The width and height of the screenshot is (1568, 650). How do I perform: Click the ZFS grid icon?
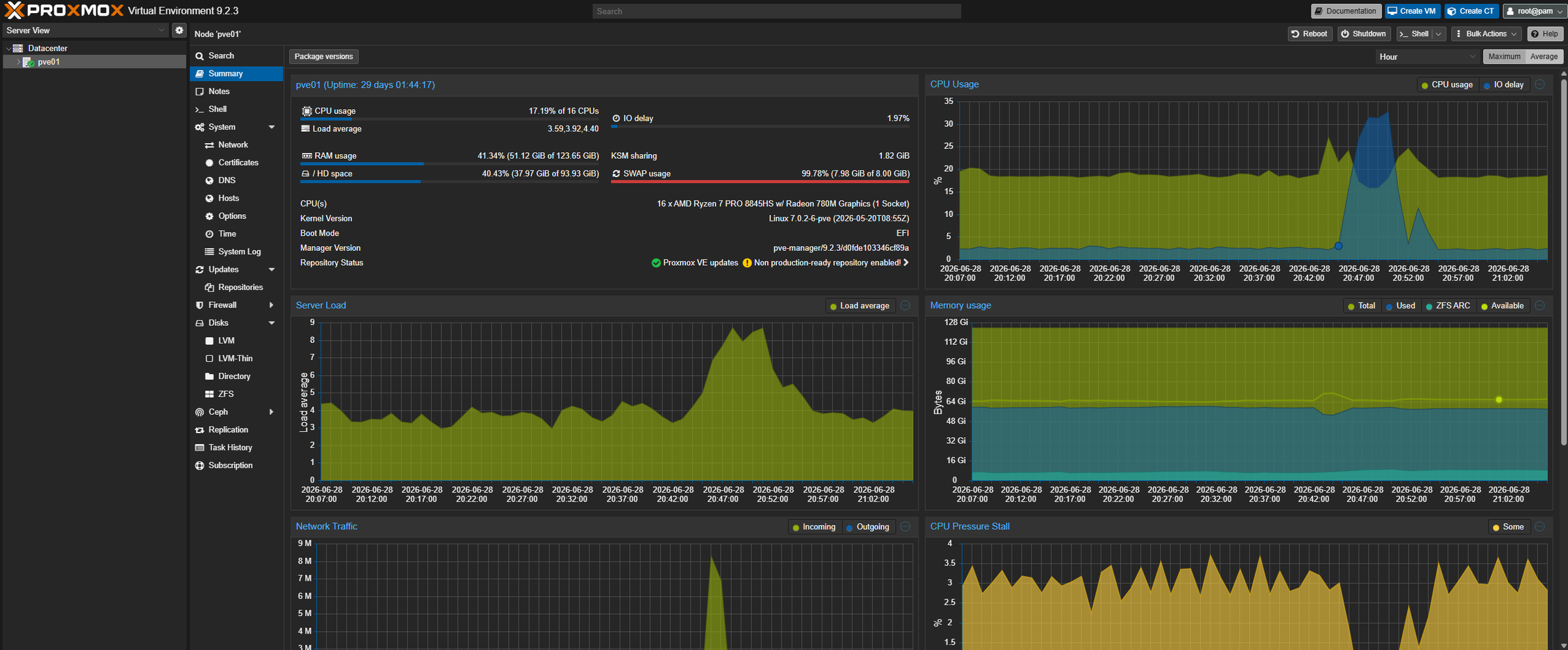click(209, 394)
